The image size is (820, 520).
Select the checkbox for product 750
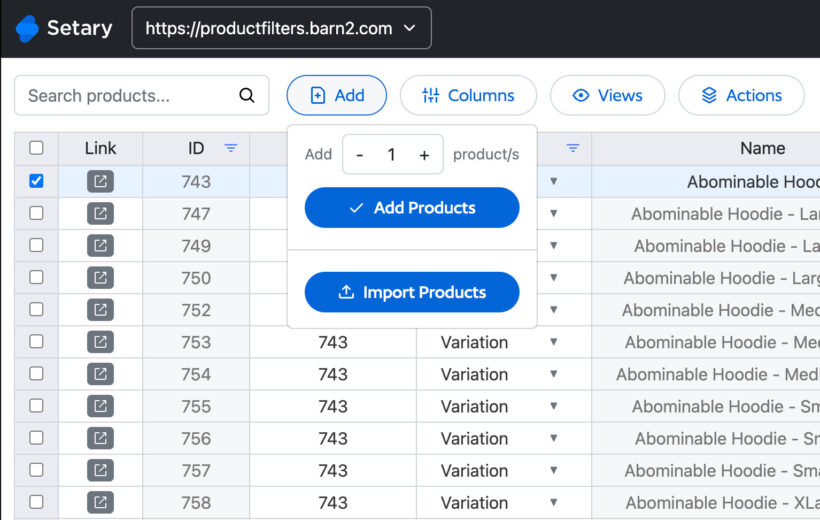point(37,278)
